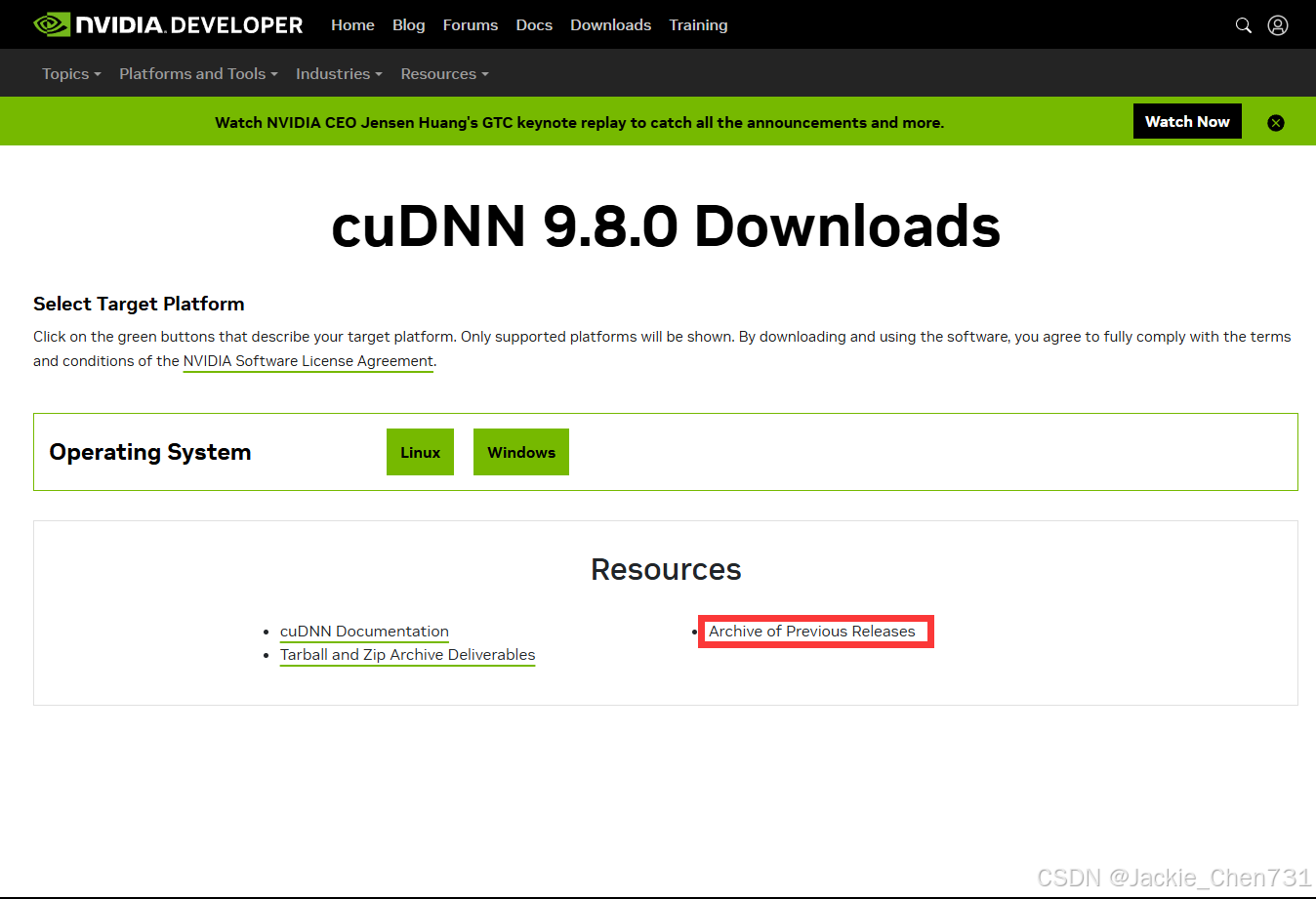Expand the Industries dropdown
The image size is (1316, 899).
[339, 73]
